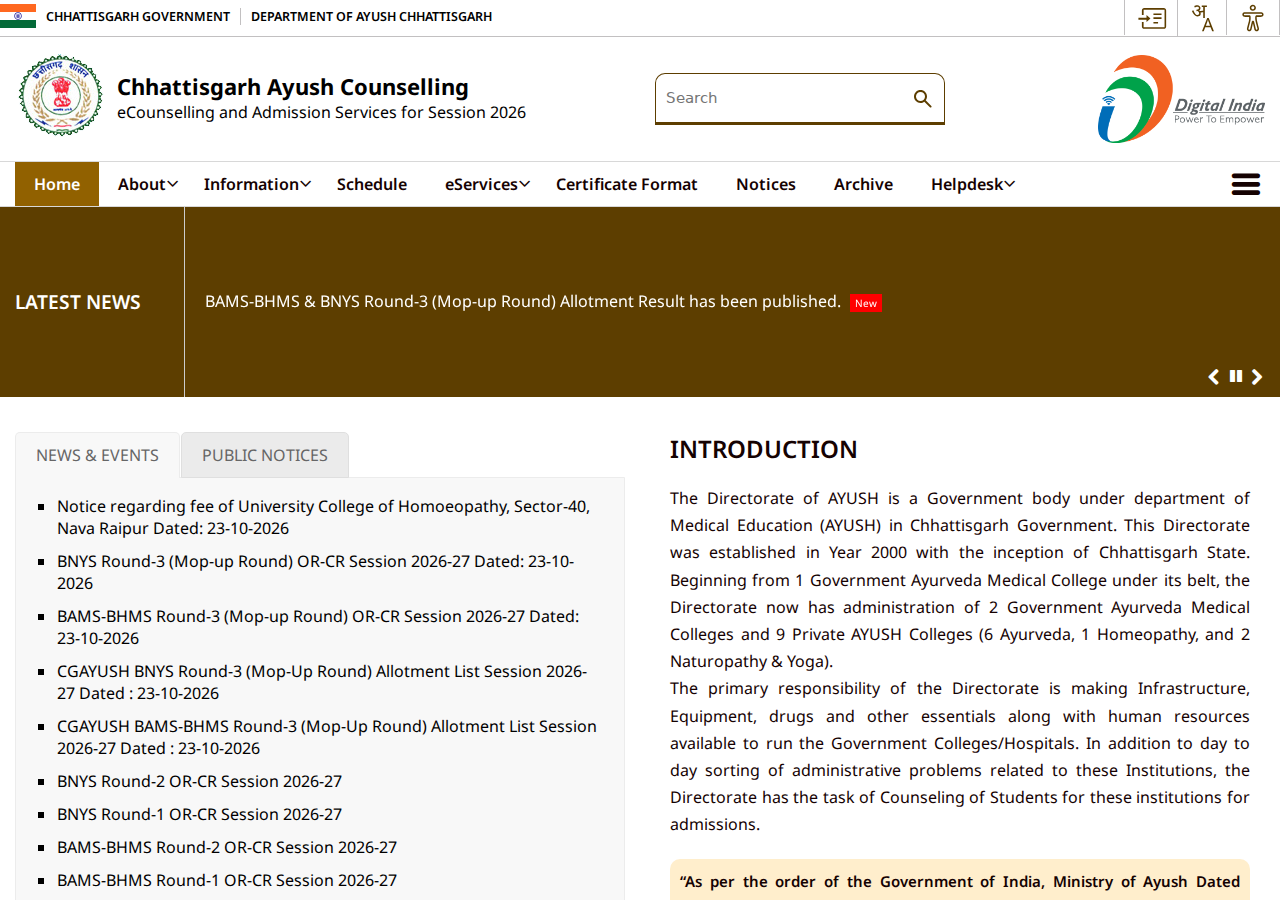Open the Schedule menu item
This screenshot has height=900, width=1280.
point(372,184)
